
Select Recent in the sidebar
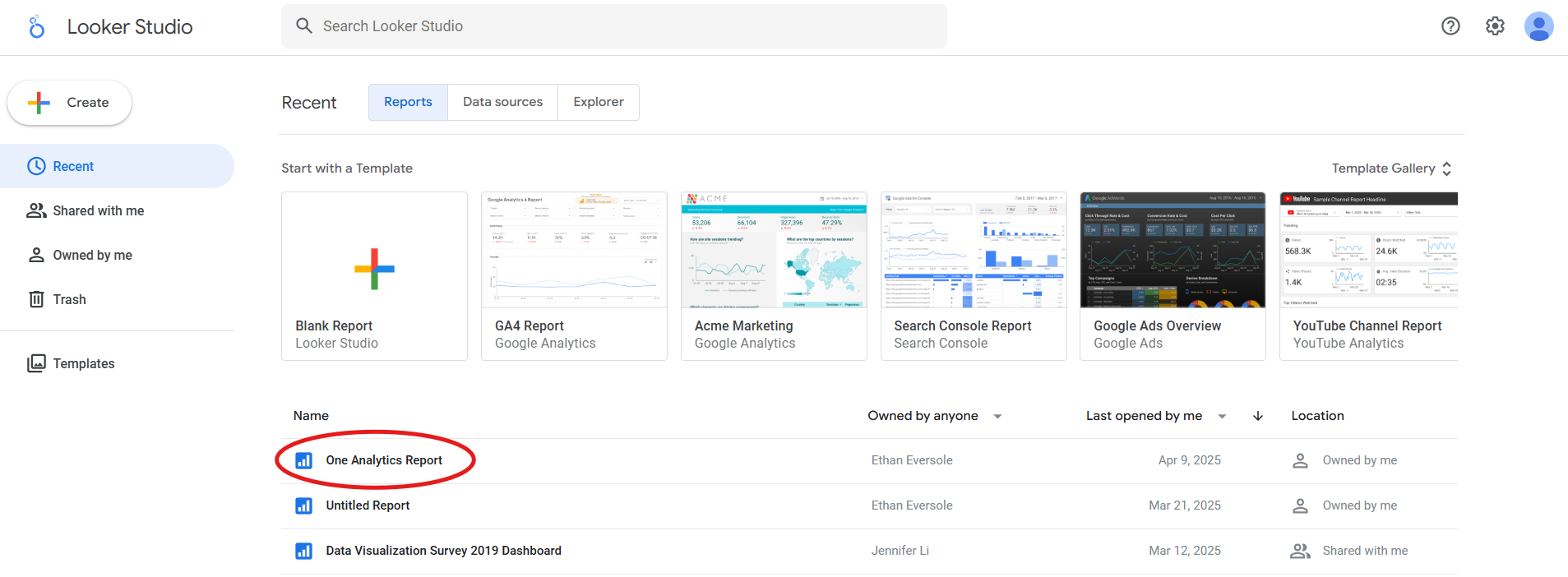[x=117, y=166]
